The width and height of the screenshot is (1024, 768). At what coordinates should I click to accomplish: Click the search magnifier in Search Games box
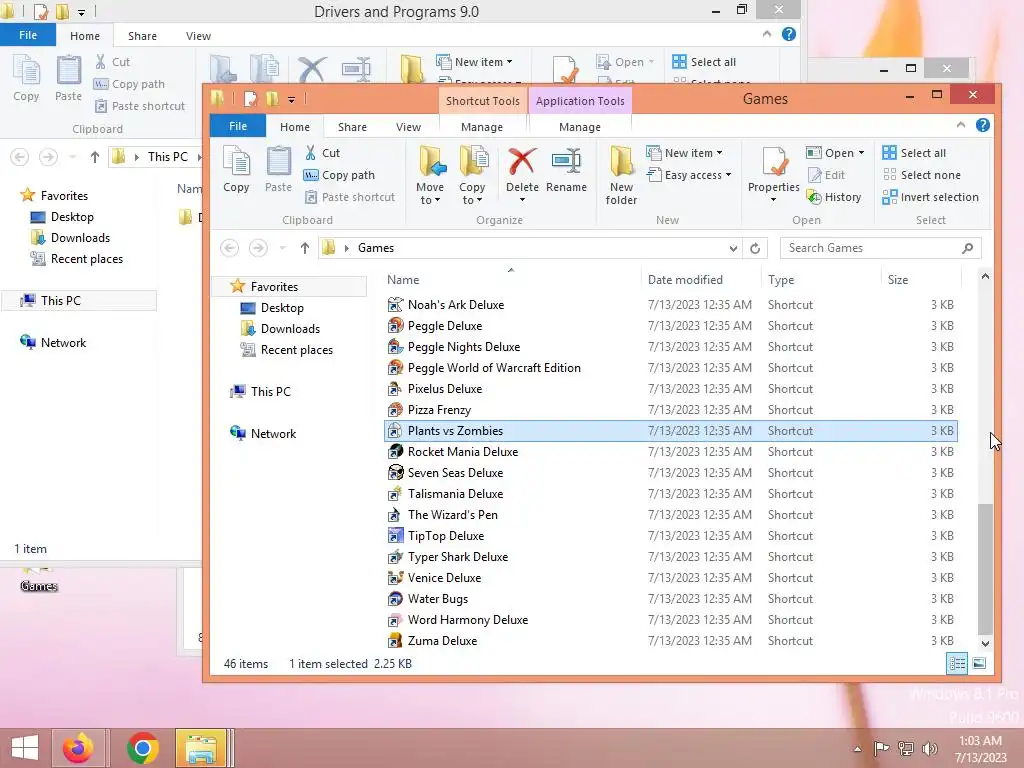967,248
